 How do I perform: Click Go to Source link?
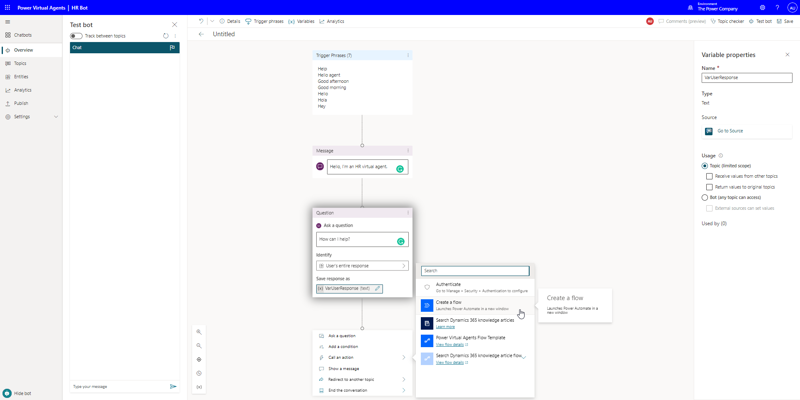tap(730, 131)
